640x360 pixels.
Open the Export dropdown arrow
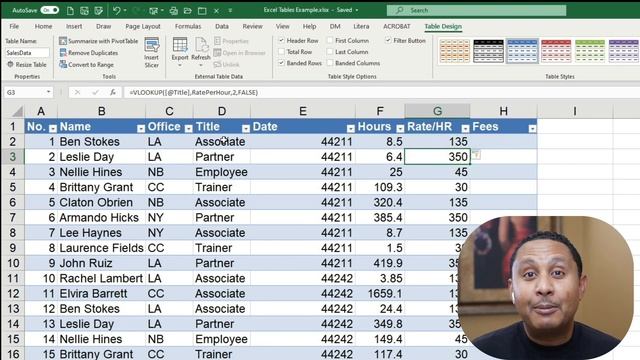(x=180, y=66)
